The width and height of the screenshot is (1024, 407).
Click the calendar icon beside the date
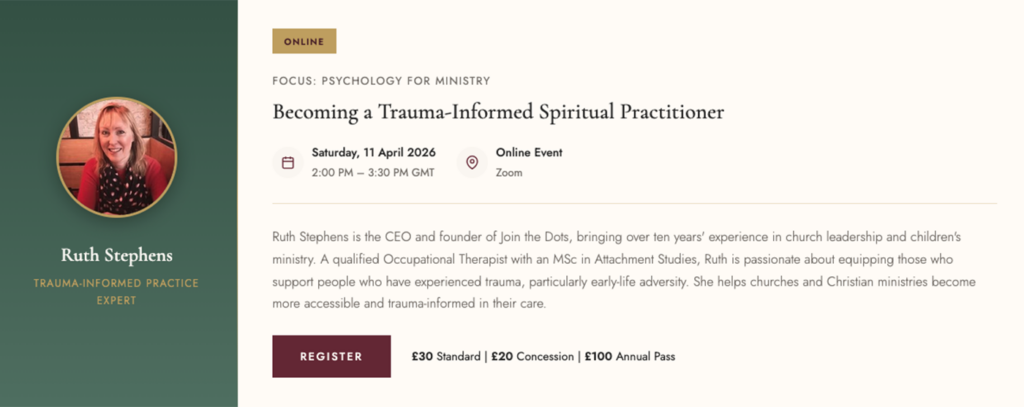tap(288, 162)
